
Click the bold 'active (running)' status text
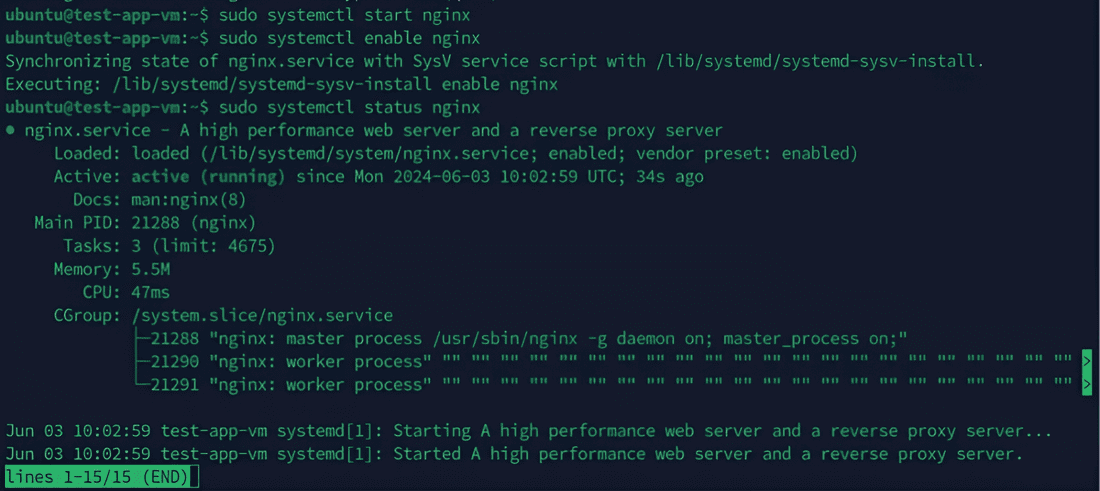(208, 177)
